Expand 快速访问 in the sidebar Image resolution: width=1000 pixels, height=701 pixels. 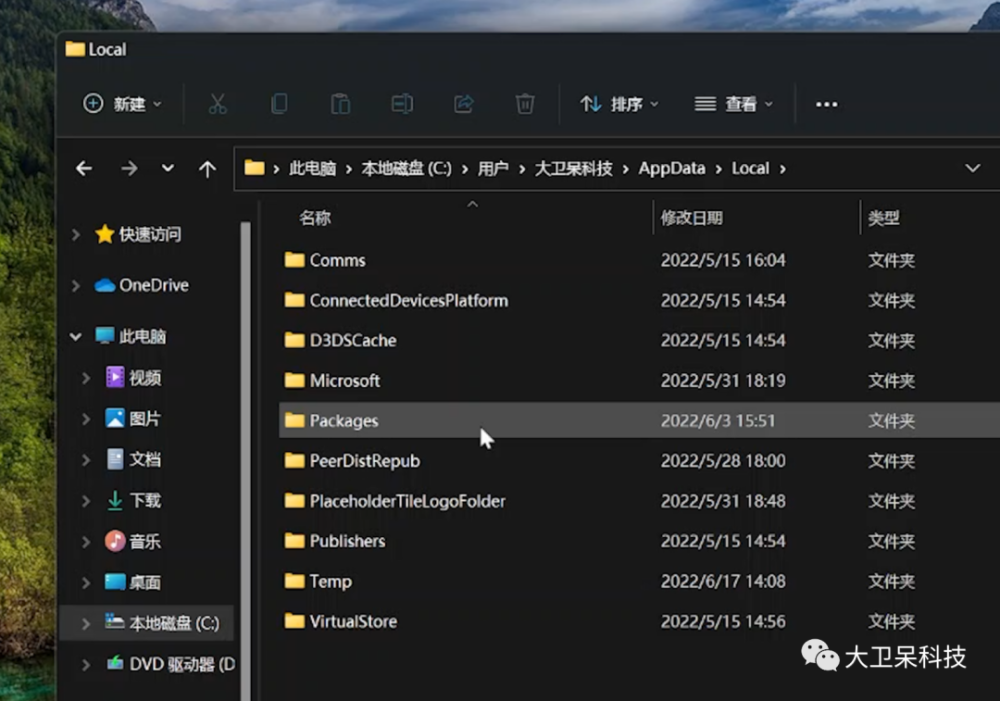[x=76, y=235]
